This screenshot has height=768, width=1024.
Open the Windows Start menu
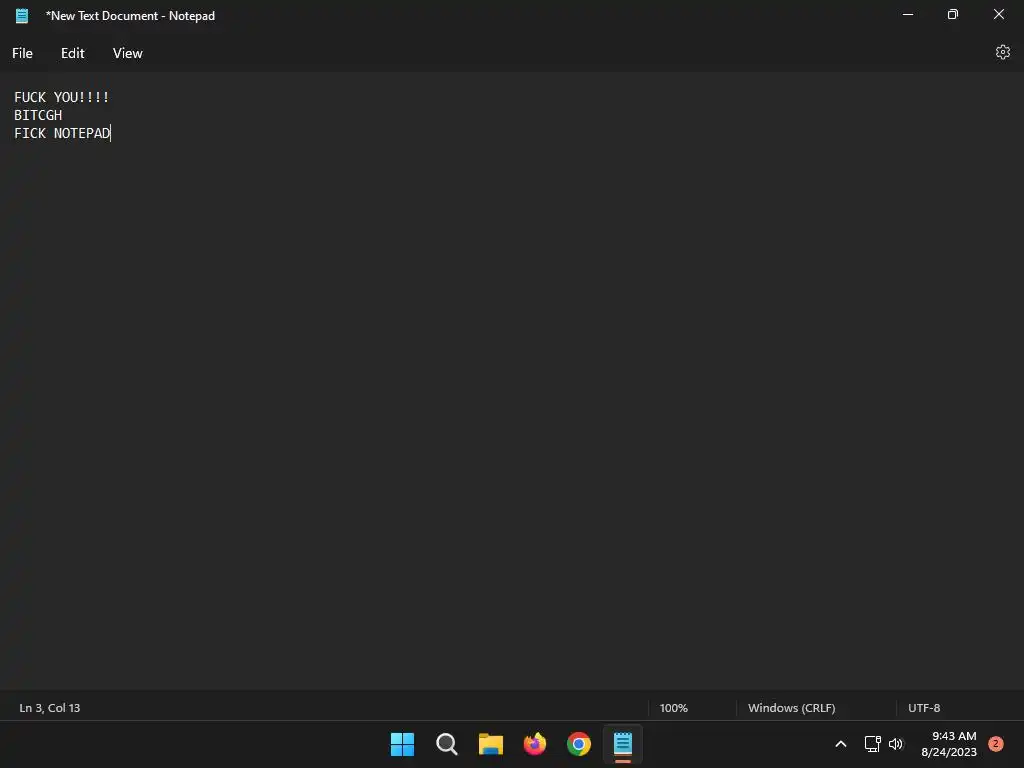pos(402,744)
